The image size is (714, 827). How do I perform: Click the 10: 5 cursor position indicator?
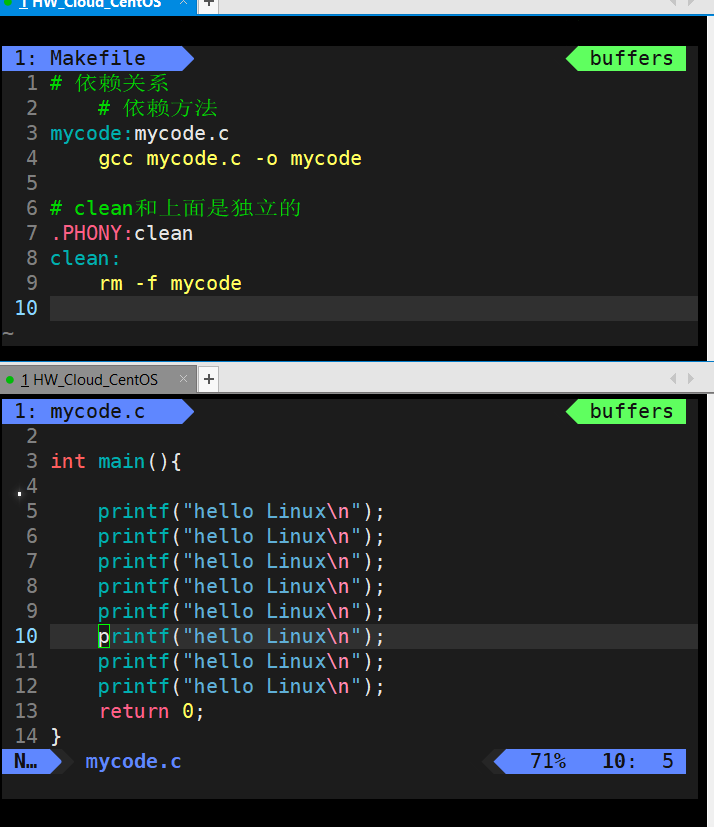pyautogui.click(x=638, y=761)
